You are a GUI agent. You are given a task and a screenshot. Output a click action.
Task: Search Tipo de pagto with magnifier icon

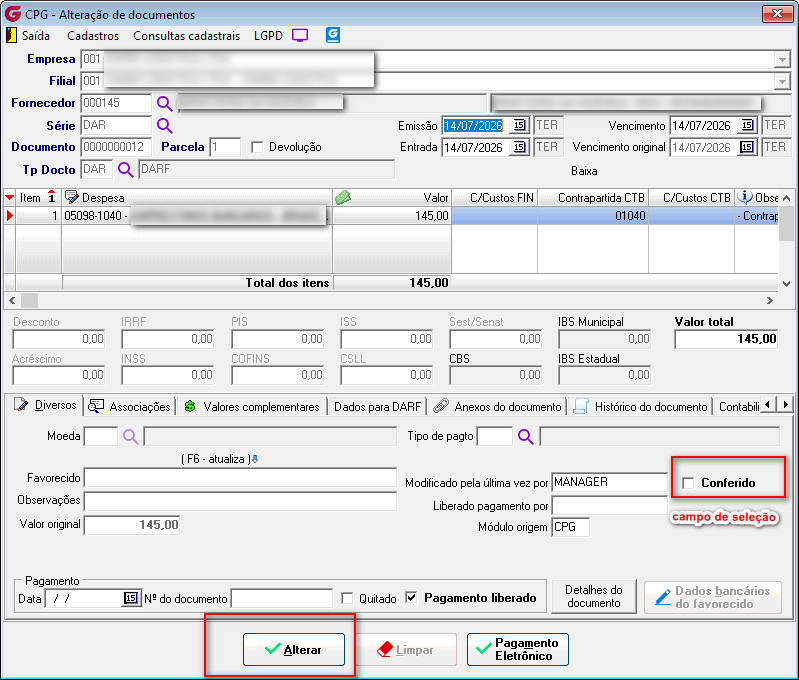click(x=525, y=436)
